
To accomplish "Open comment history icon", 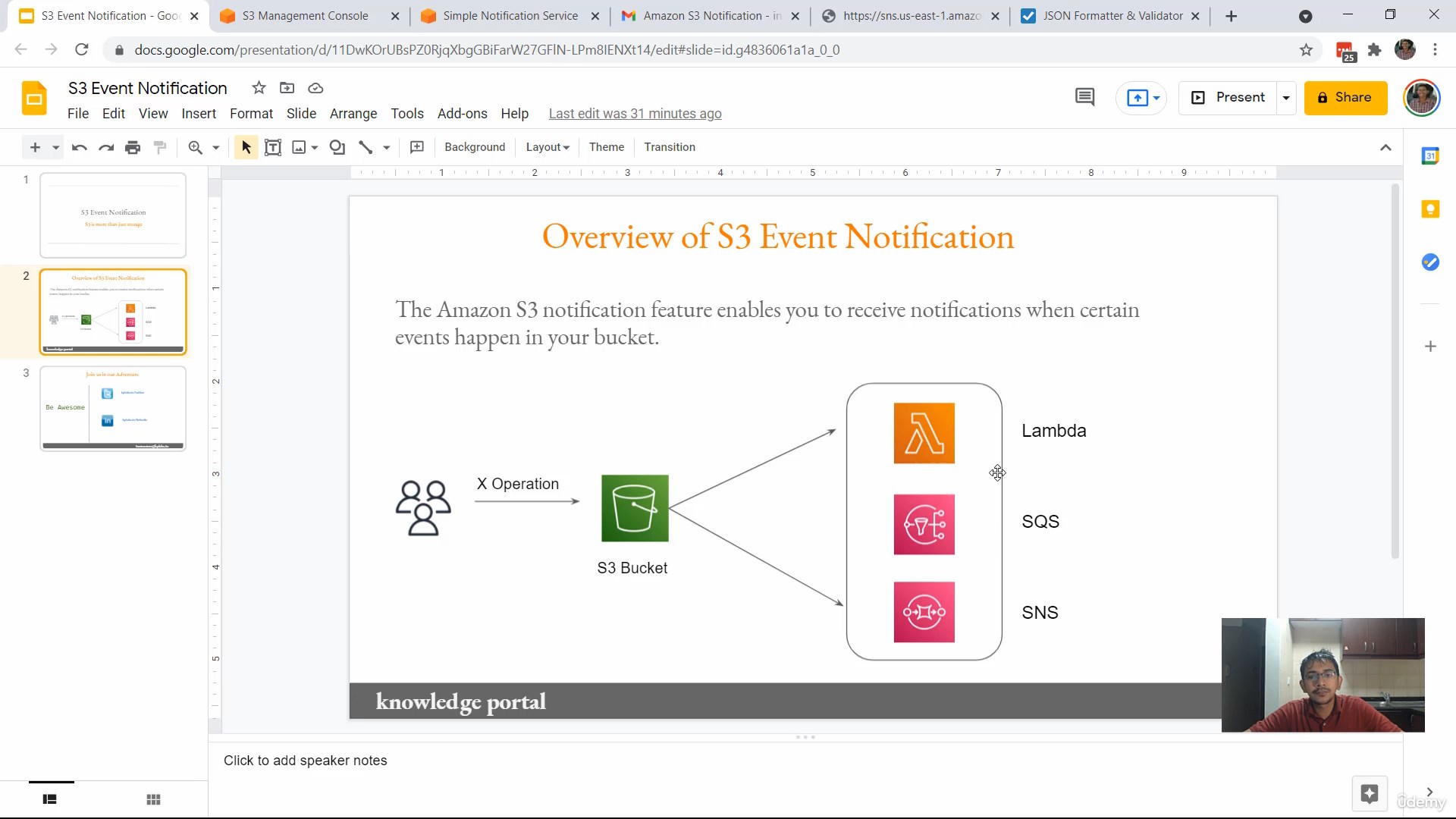I will 1085,97.
